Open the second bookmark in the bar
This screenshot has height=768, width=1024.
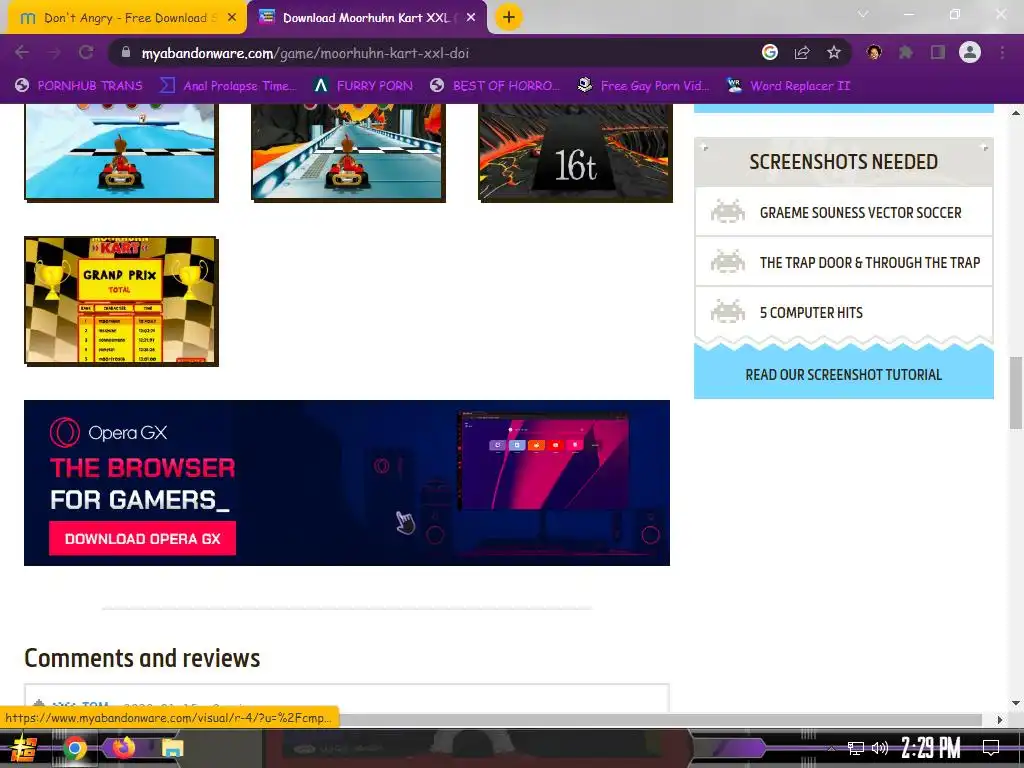pyautogui.click(x=229, y=86)
